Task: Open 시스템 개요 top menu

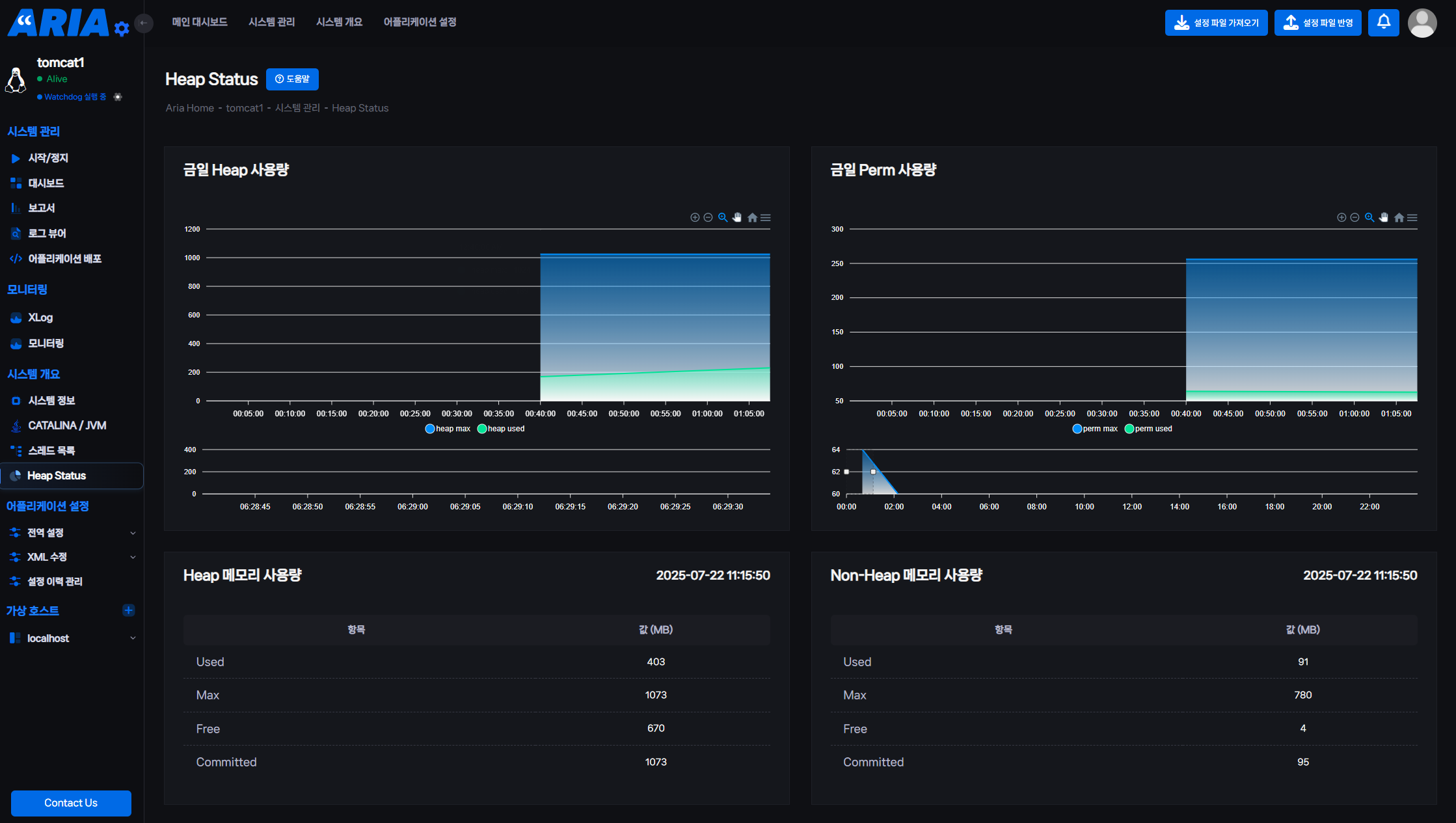Action: pyautogui.click(x=339, y=22)
